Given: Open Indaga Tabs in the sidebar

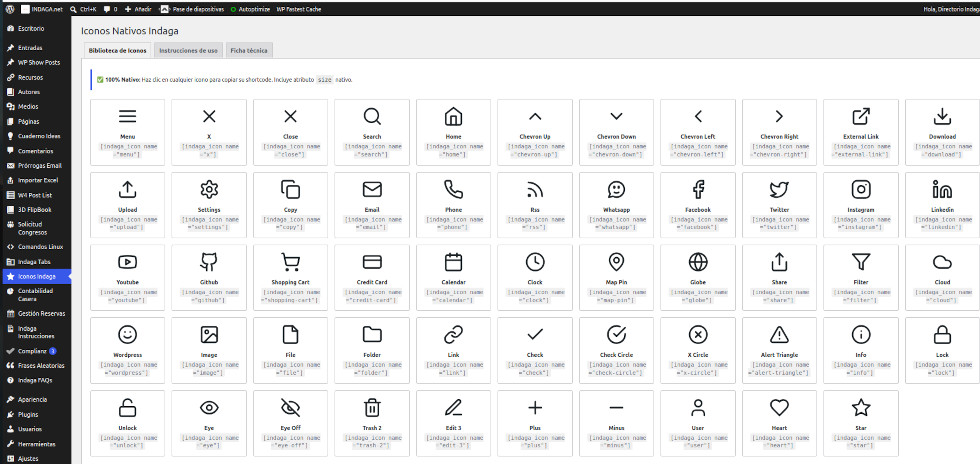Looking at the screenshot, I should [36, 261].
